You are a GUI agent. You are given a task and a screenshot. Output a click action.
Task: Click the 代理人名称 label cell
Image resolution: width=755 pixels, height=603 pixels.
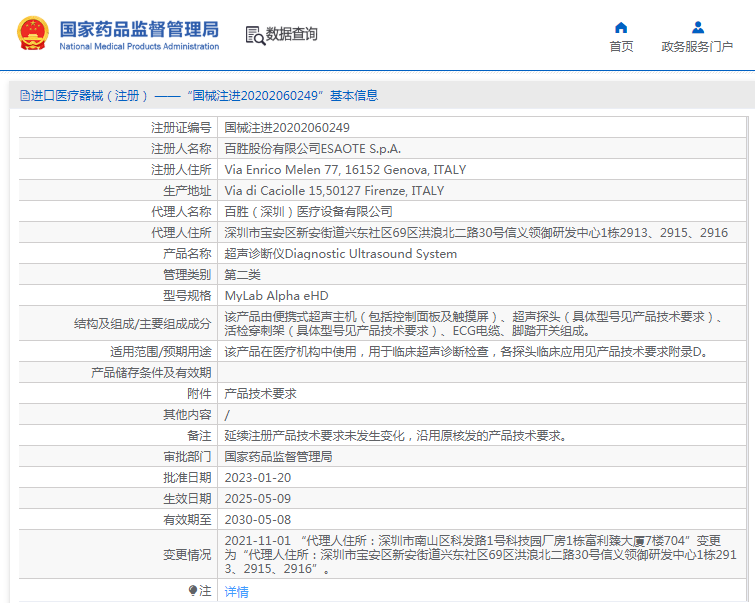point(181,211)
